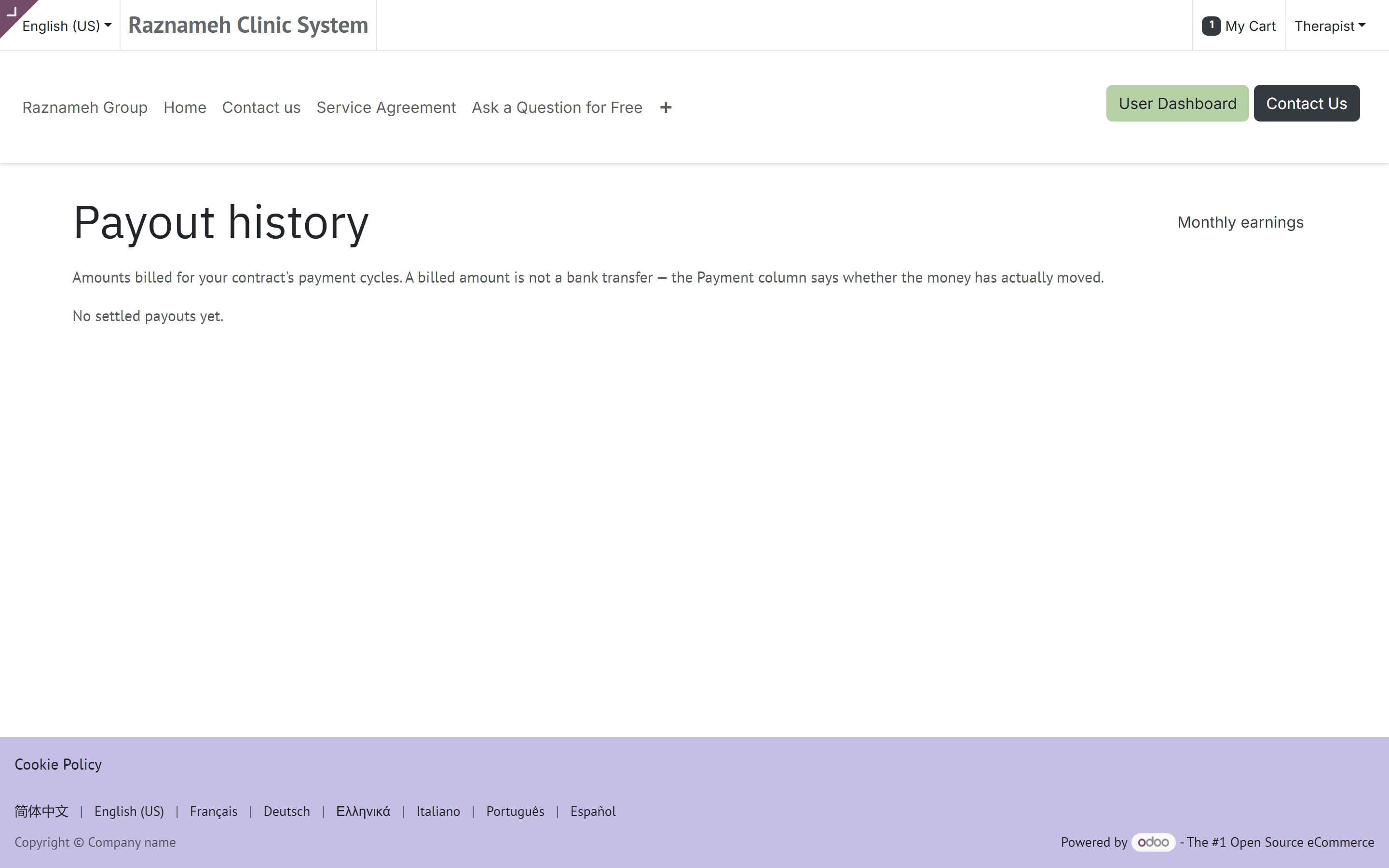Click the Payout history heading
Image resolution: width=1389 pixels, height=868 pixels.
[221, 223]
